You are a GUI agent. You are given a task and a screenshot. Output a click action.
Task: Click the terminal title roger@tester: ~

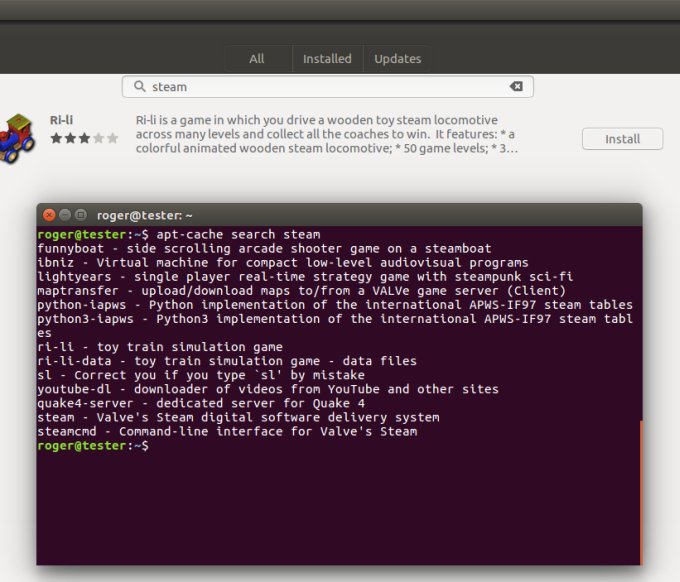[144, 216]
